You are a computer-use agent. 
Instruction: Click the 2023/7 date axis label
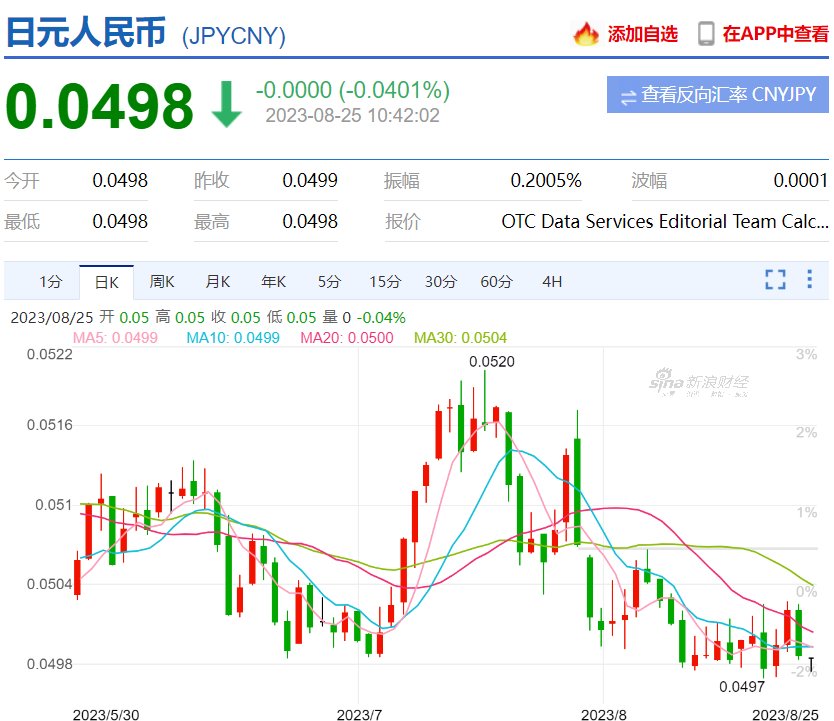click(x=360, y=715)
